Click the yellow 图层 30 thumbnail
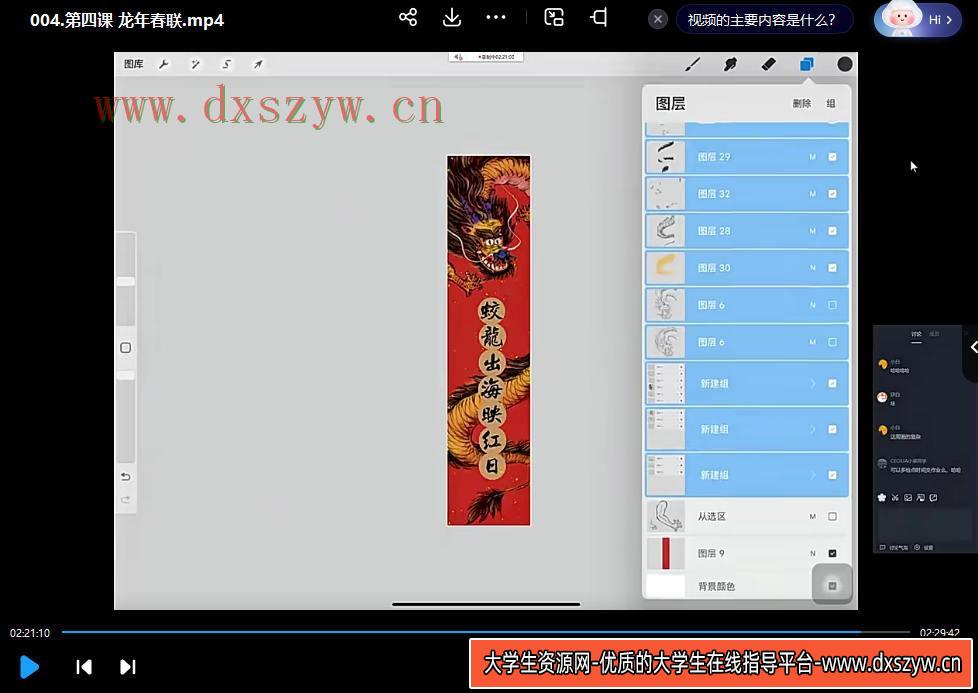Screen dimensions: 978x693 point(665,268)
